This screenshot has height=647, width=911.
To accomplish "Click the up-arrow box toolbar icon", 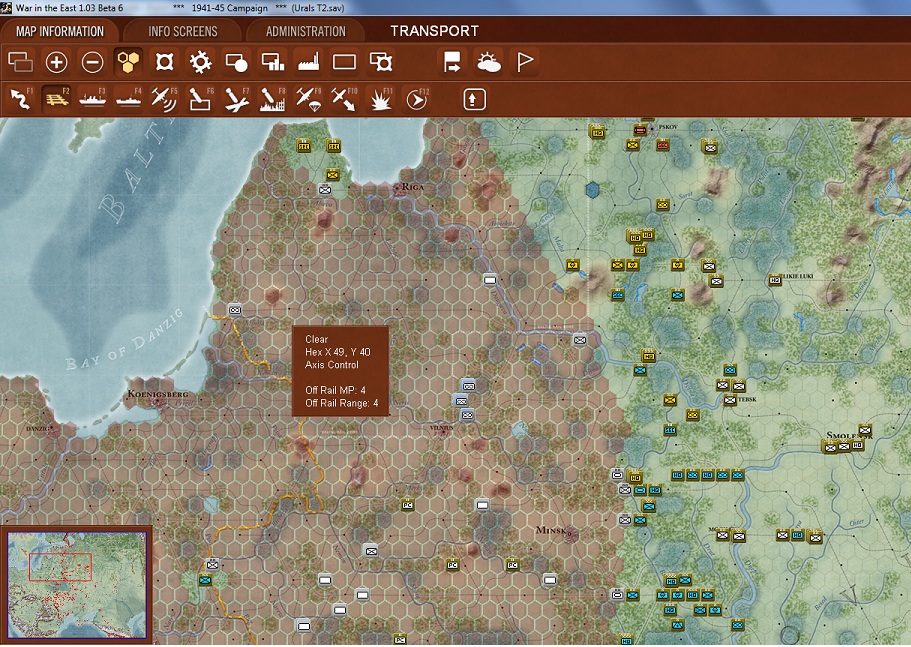I will (x=474, y=99).
